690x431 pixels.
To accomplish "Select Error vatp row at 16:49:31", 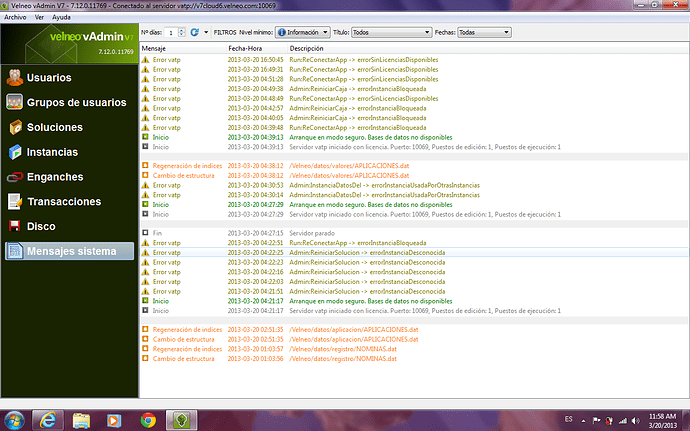I will pyautogui.click(x=414, y=69).
